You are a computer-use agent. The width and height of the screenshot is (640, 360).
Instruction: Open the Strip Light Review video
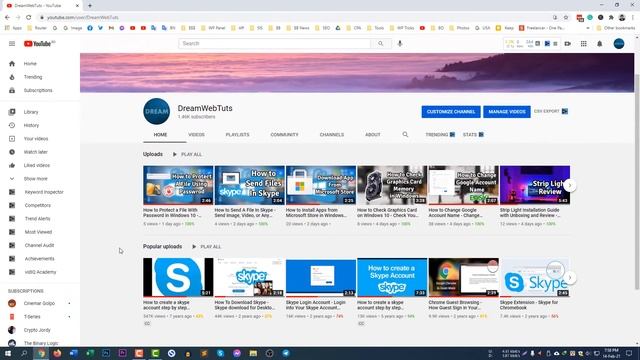coord(535,185)
